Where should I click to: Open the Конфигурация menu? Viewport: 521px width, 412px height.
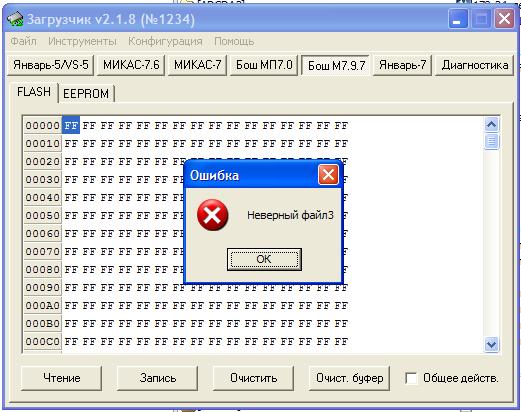click(x=165, y=41)
